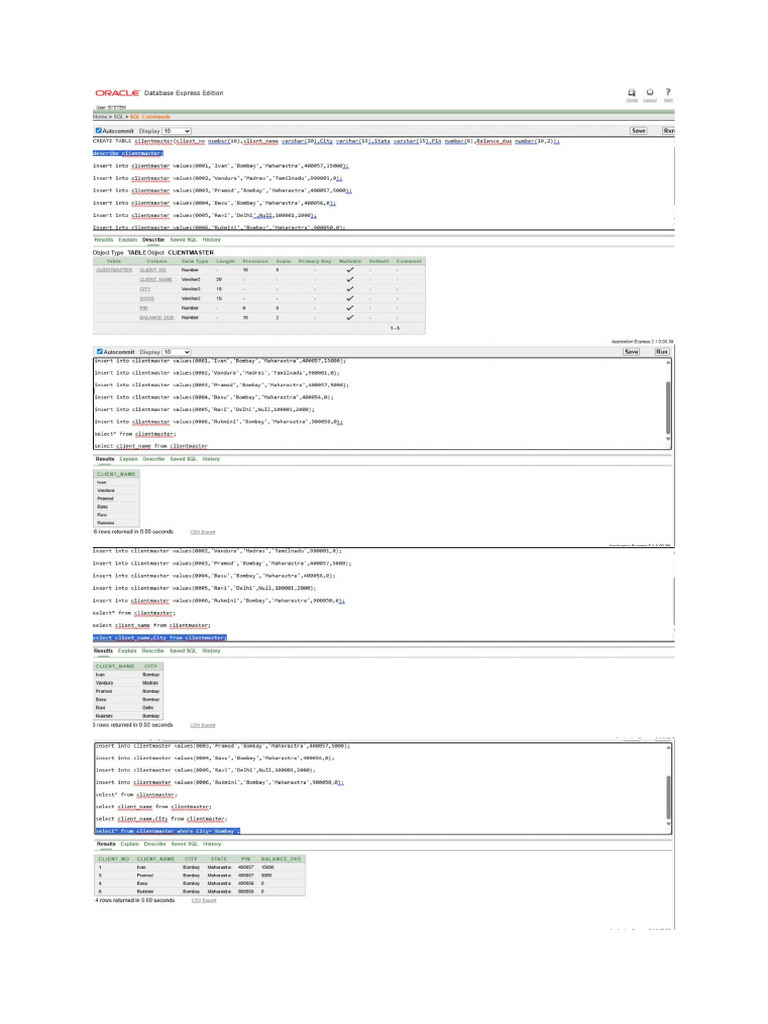Screen dimensions: 768x1024
Task: Open the Help question mark icon
Action: [668, 95]
